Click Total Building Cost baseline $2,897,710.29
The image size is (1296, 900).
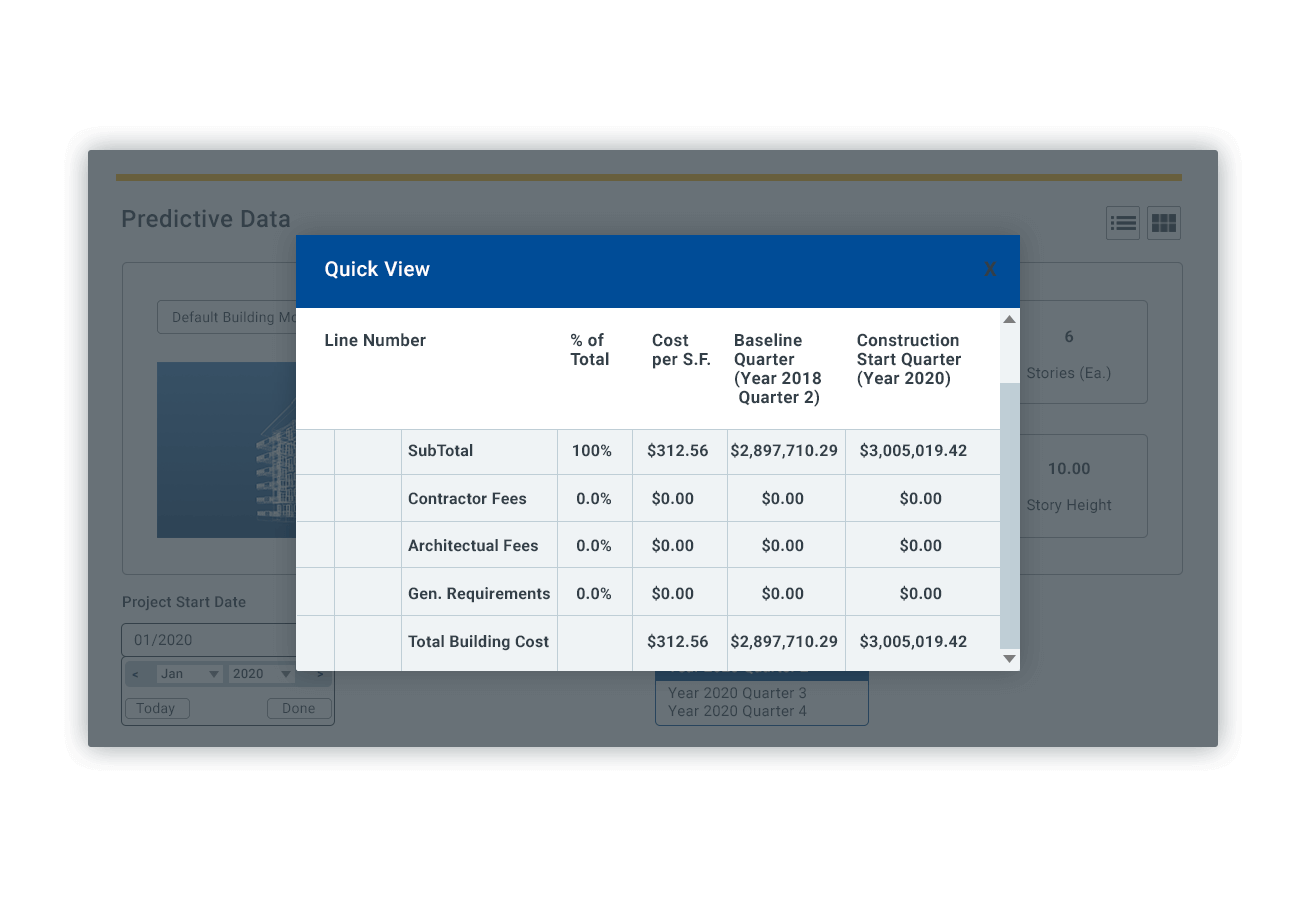[785, 642]
